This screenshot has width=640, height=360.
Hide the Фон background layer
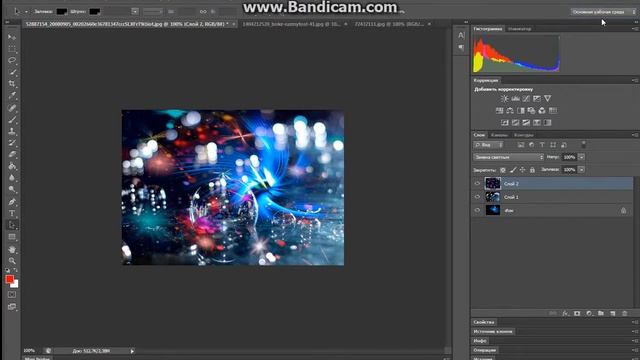pyautogui.click(x=477, y=210)
